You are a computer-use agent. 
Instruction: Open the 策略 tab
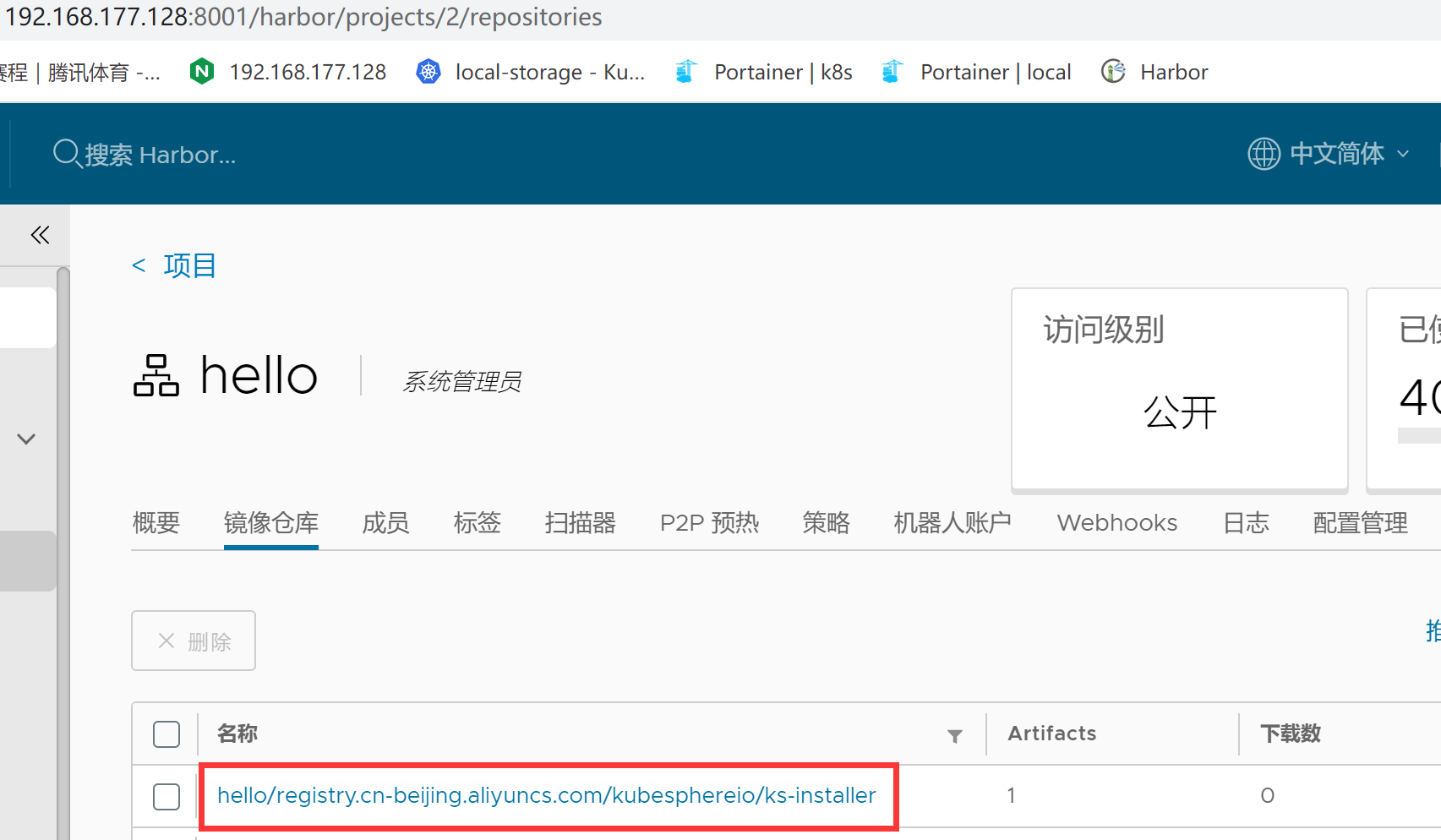[827, 523]
